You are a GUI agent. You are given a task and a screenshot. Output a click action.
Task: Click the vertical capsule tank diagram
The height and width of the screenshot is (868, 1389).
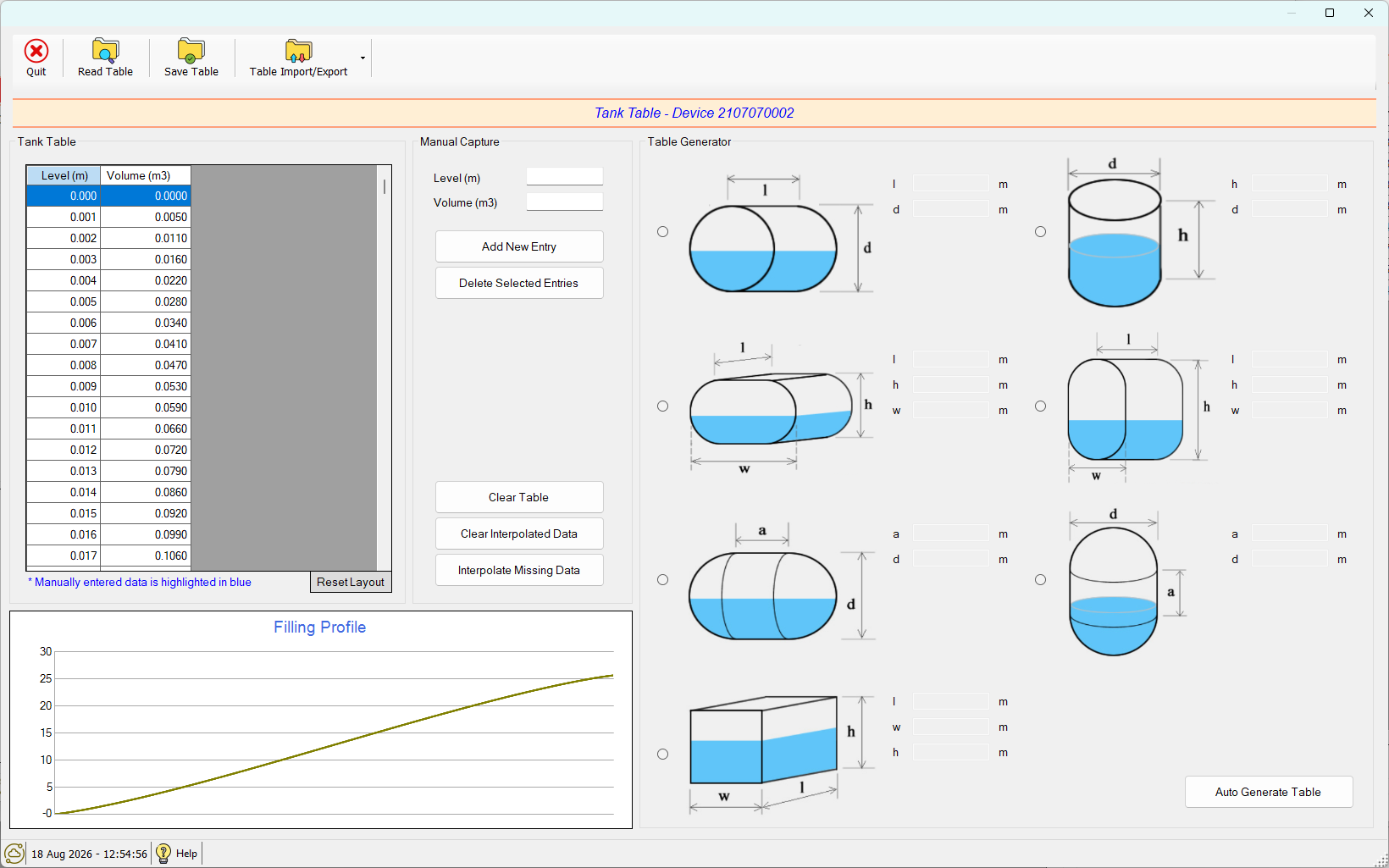pyautogui.click(x=1126, y=583)
